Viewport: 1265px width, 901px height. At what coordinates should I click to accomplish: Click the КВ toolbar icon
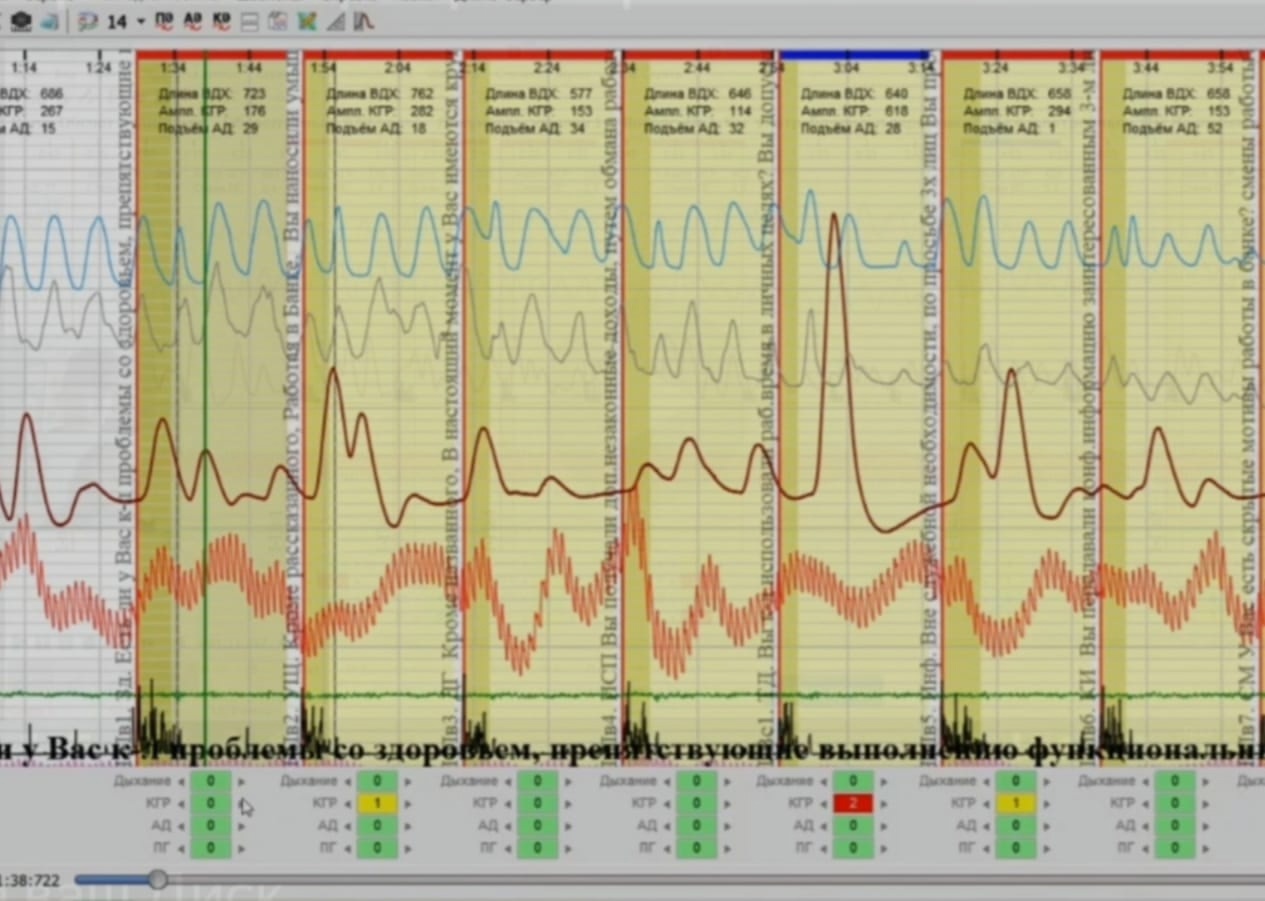tap(221, 21)
